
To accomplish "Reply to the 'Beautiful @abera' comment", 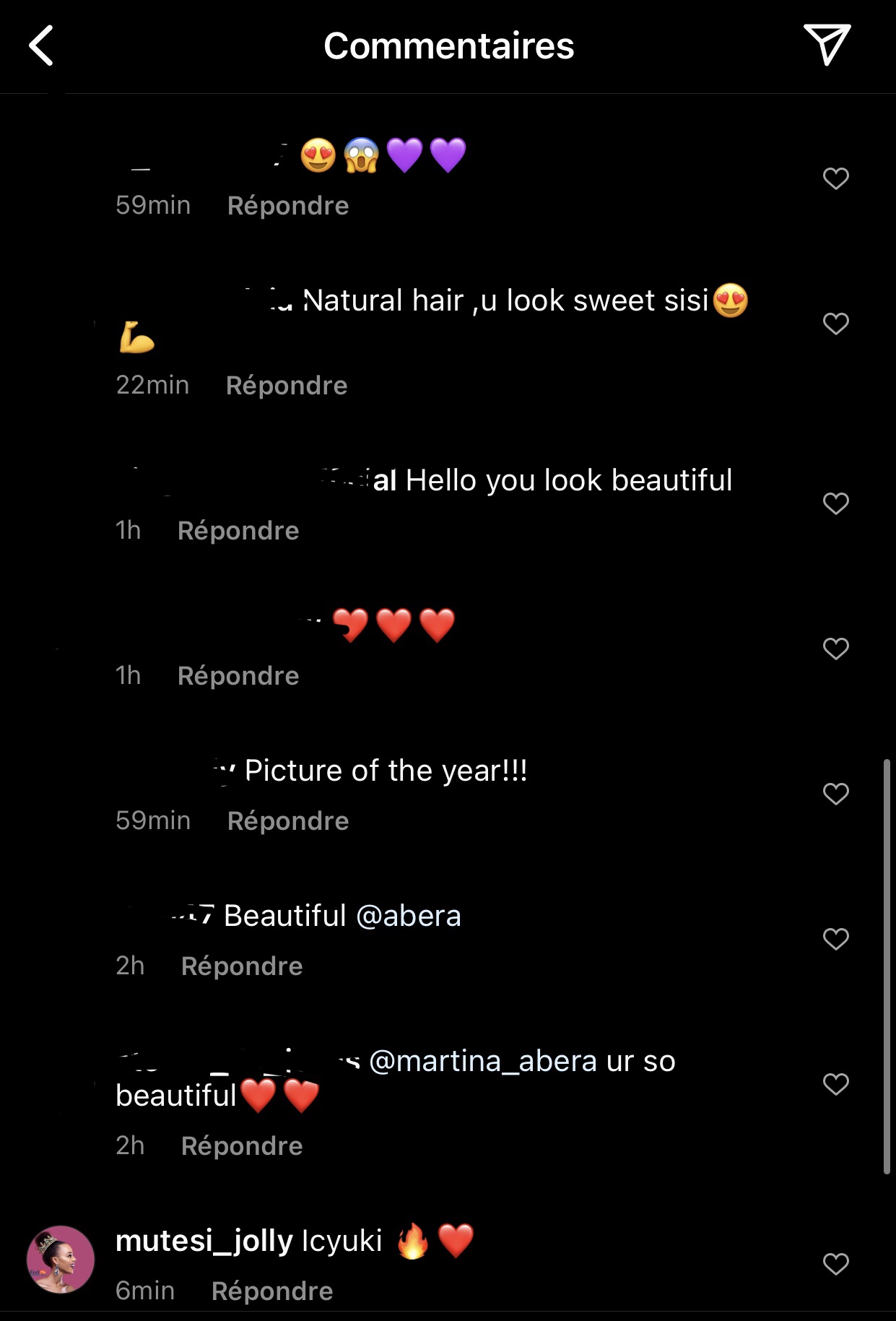I will pyautogui.click(x=241, y=966).
